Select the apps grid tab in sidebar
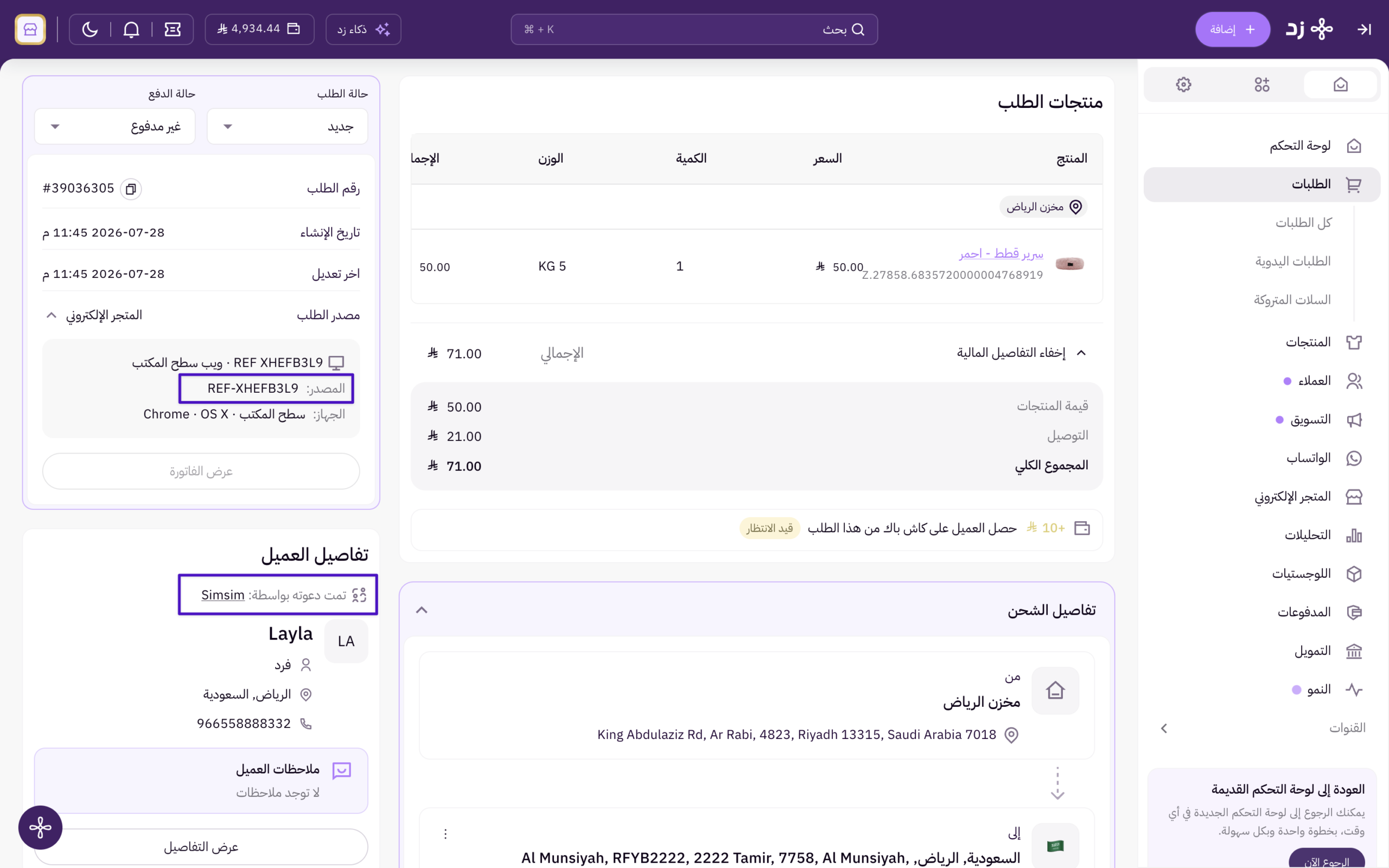This screenshot has height=868, width=1389. [x=1261, y=85]
